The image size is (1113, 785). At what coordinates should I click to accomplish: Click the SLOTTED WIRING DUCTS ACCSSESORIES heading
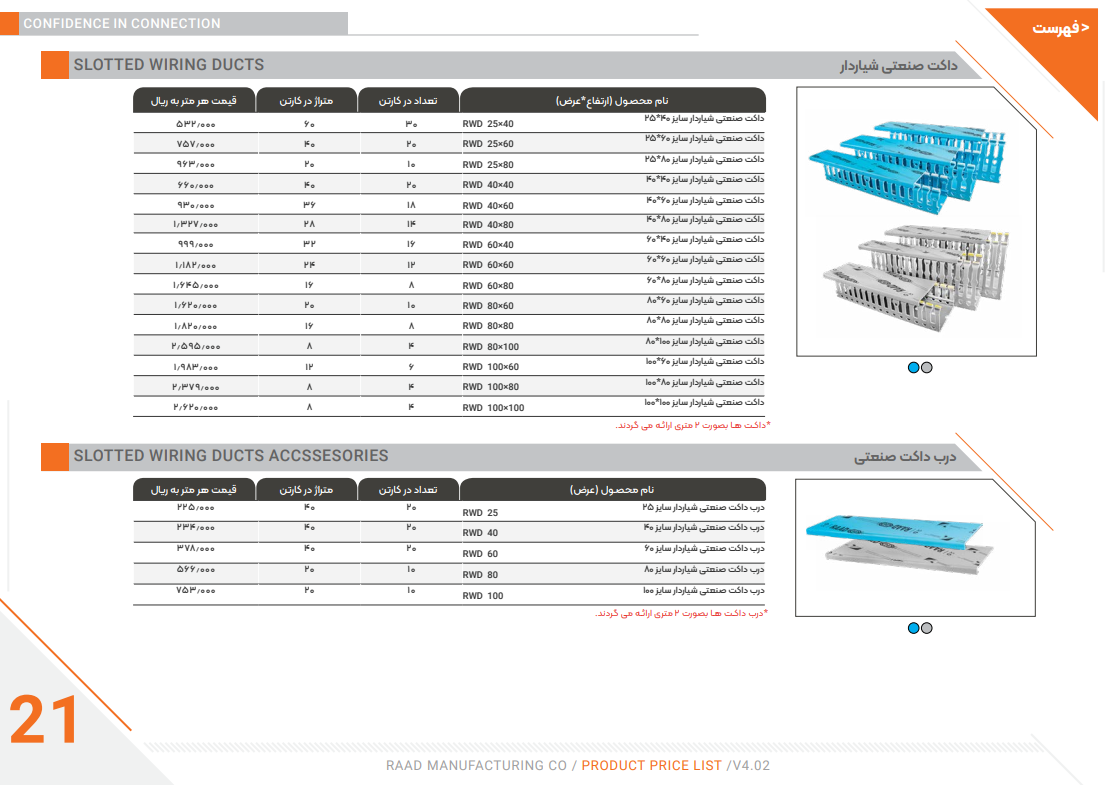(x=230, y=456)
